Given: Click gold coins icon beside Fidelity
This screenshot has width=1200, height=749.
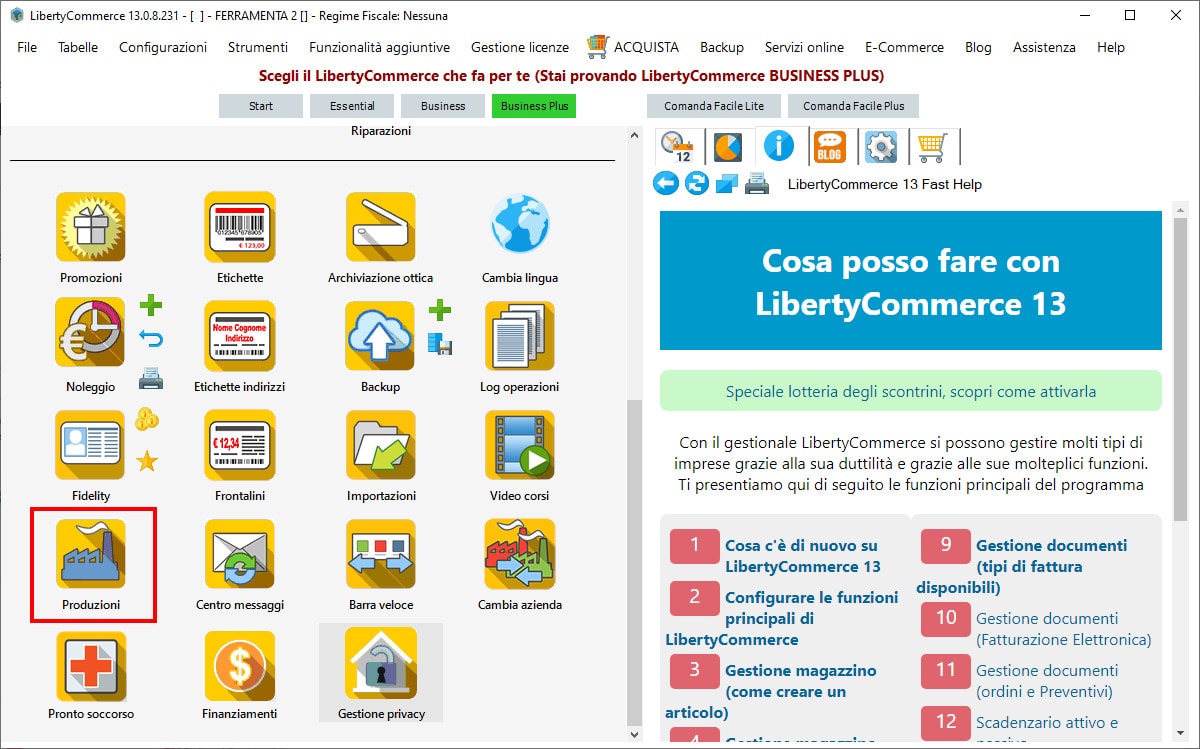Looking at the screenshot, I should click(147, 419).
